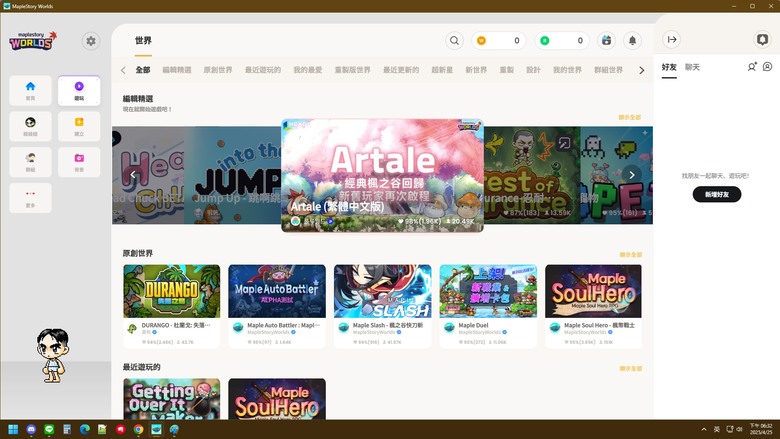This screenshot has height=439, width=780.
Task: Open the Maple Duel world card
Action: point(488,306)
